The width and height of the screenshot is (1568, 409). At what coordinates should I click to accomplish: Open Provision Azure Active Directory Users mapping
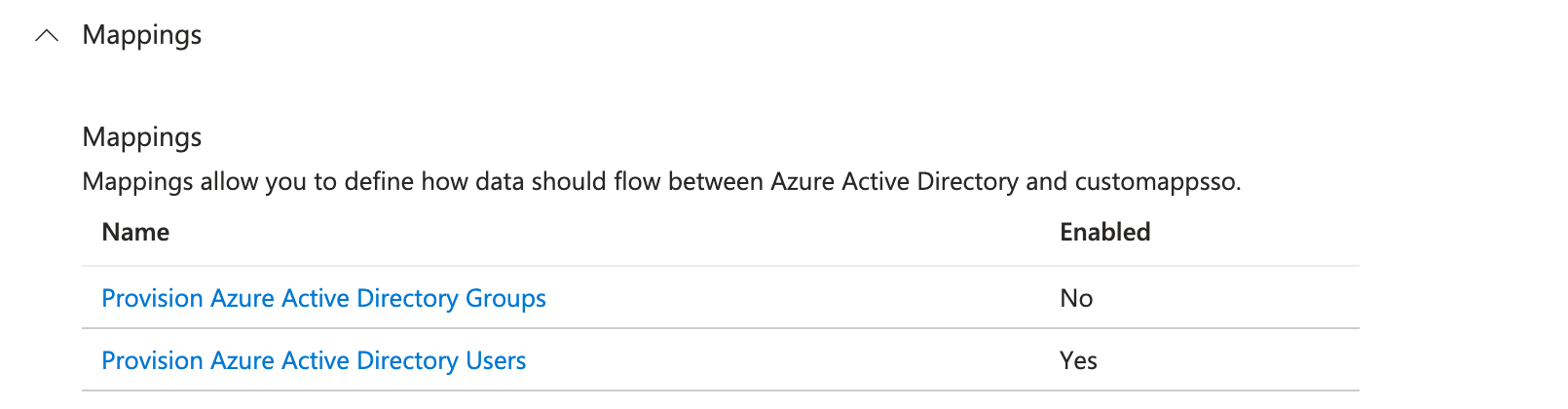click(x=314, y=360)
